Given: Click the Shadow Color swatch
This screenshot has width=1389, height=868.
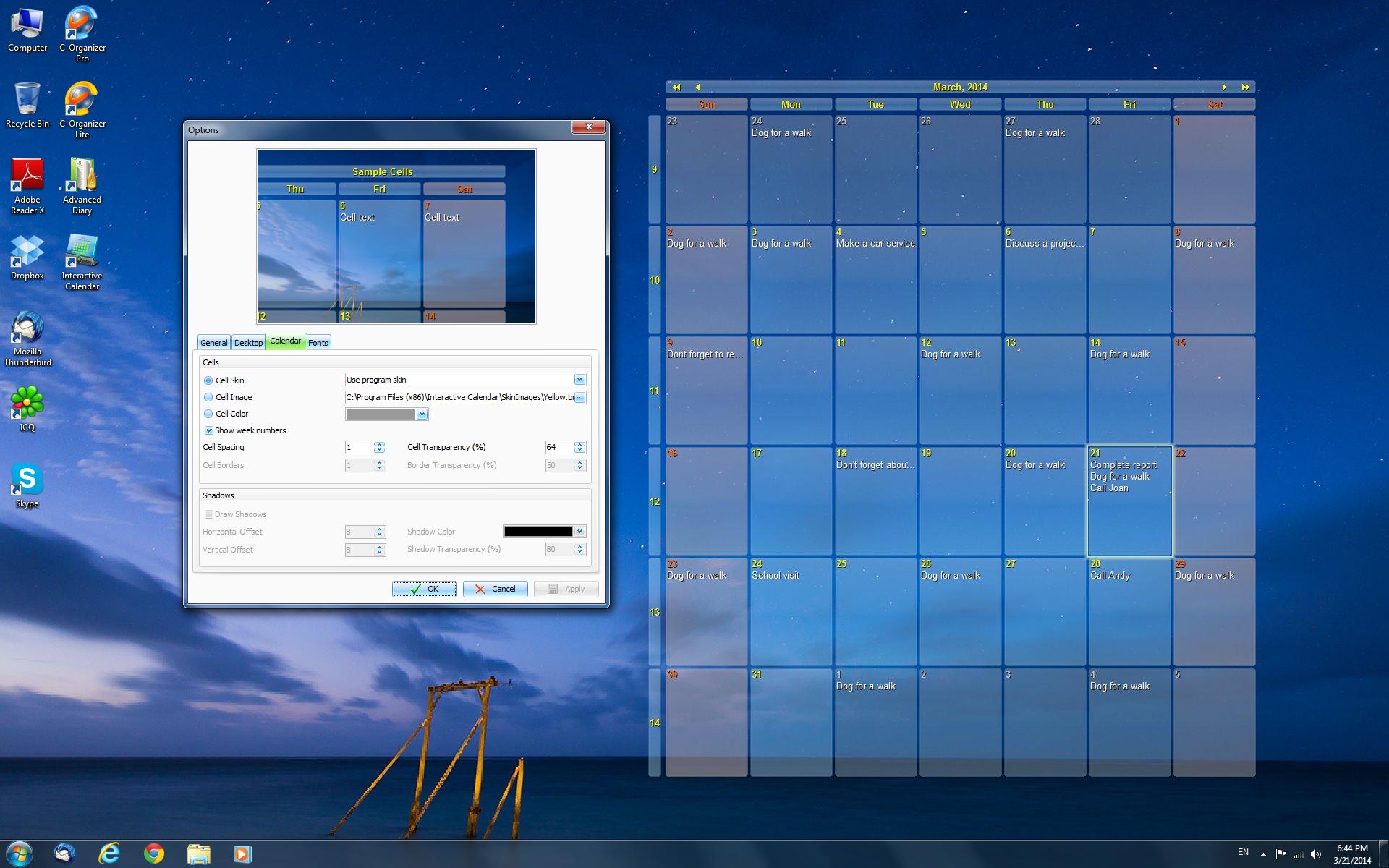Looking at the screenshot, I should [x=537, y=531].
